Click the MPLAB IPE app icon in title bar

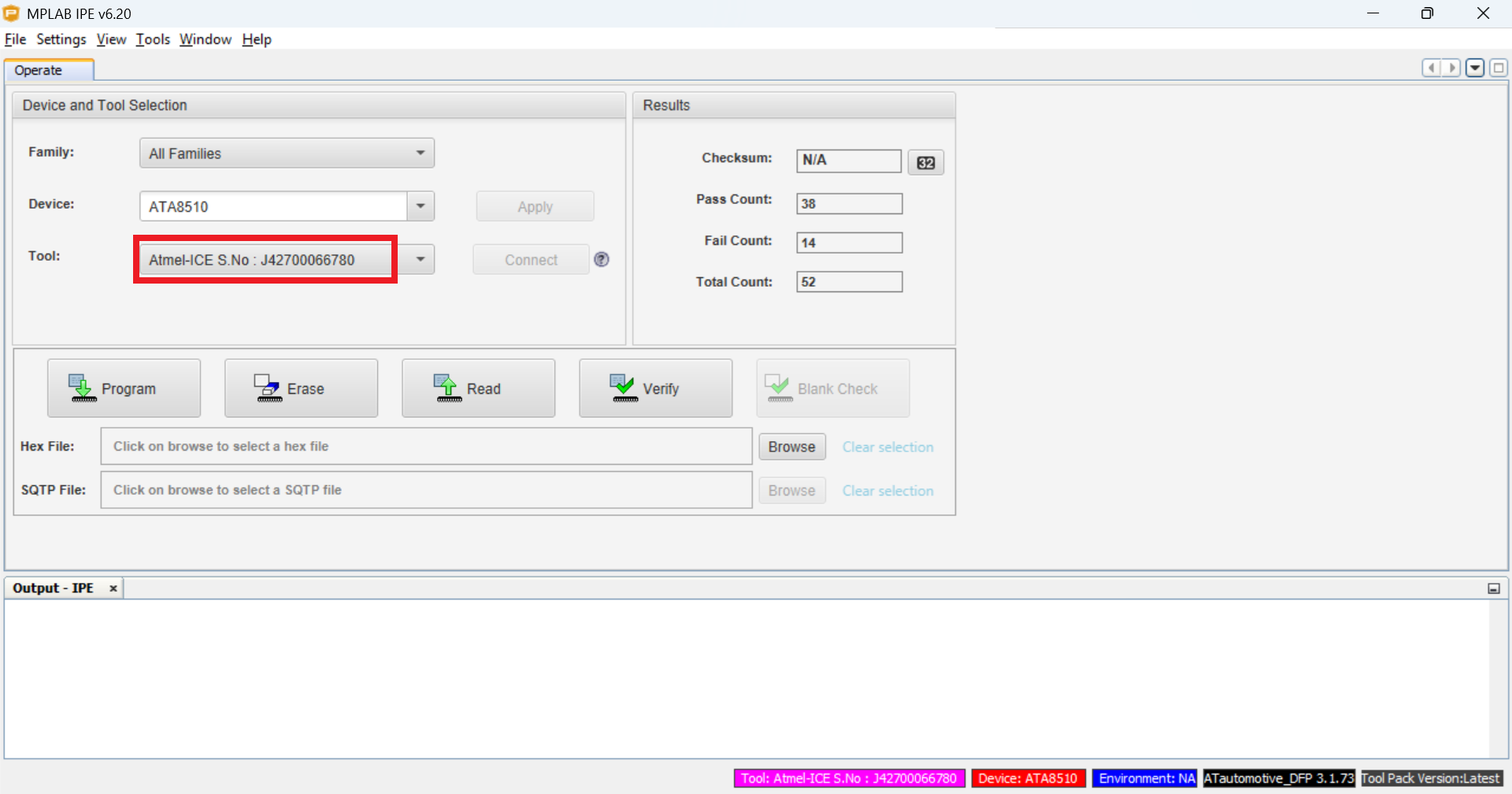tap(11, 13)
